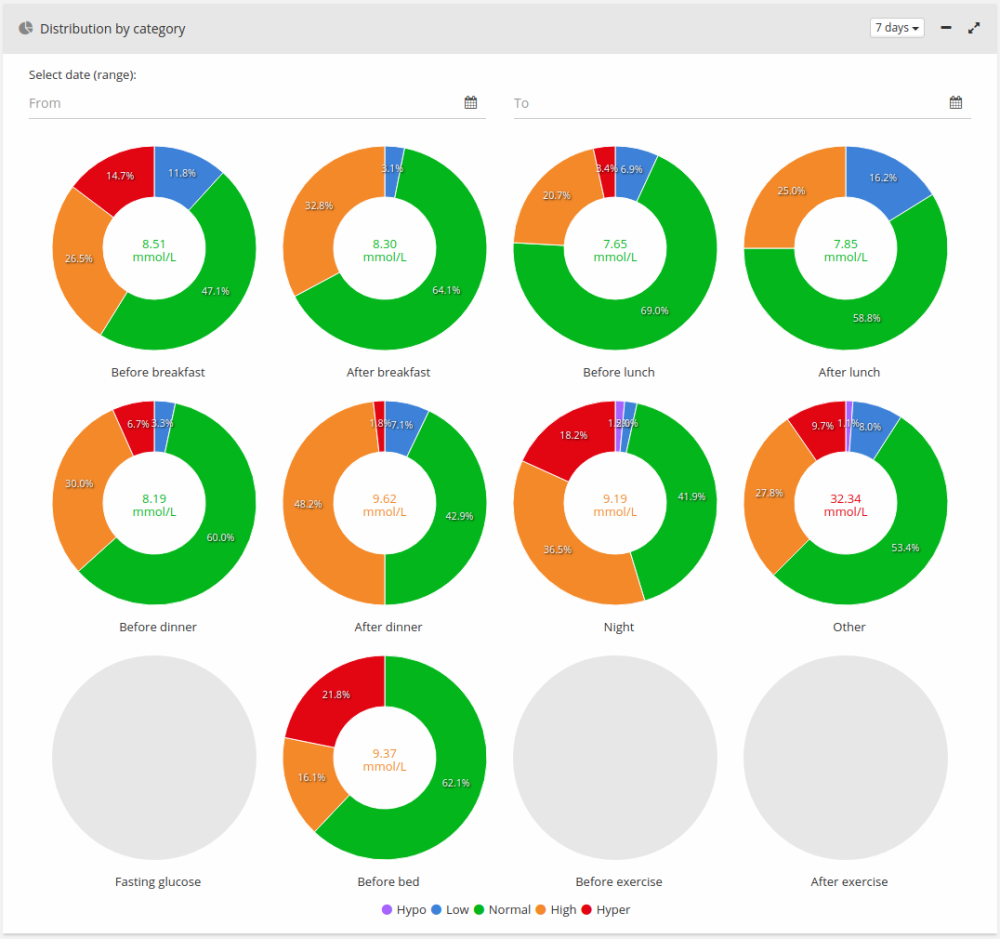This screenshot has width=1000, height=939.
Task: Open the calendar picker for the From date
Action: (470, 101)
